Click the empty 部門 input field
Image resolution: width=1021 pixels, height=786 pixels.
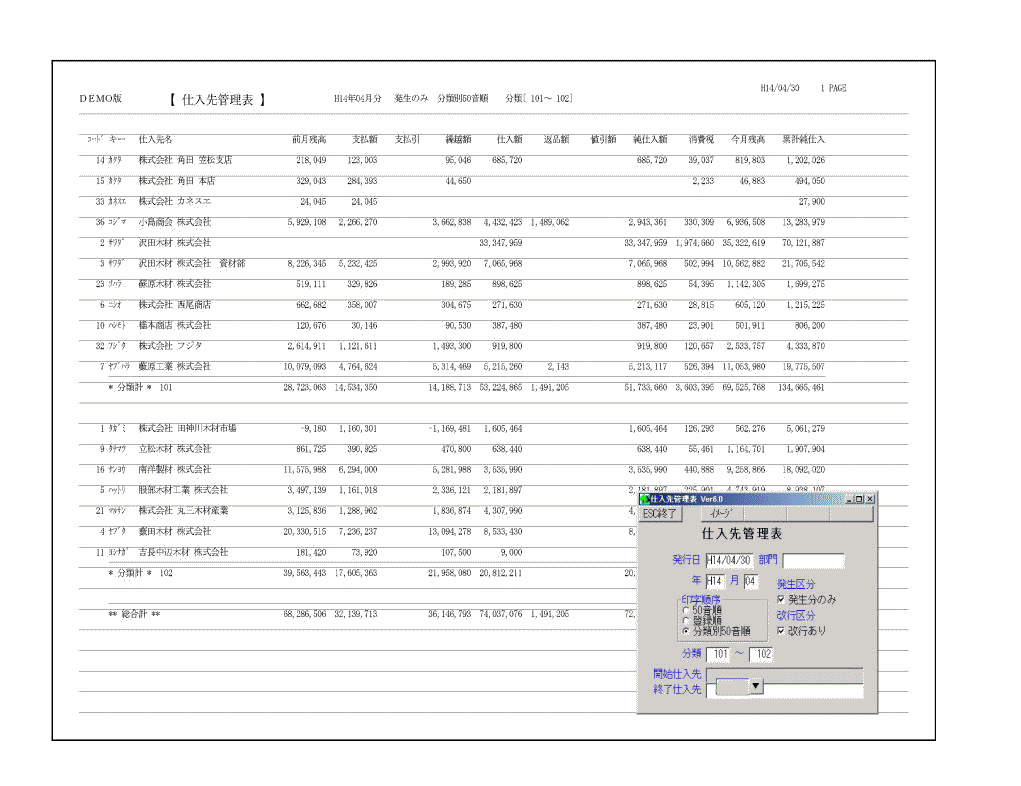click(813, 560)
